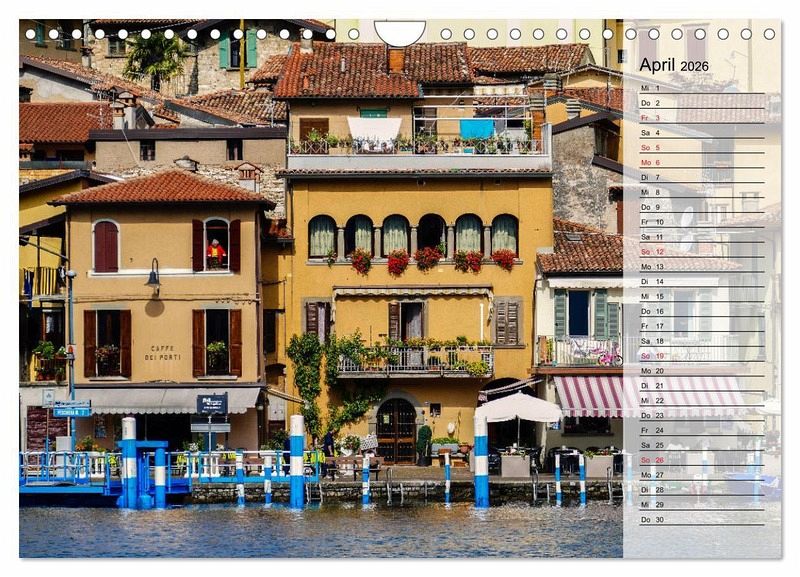Select the calendar row 'Mi 15'
The image size is (800, 577).
tap(702, 296)
